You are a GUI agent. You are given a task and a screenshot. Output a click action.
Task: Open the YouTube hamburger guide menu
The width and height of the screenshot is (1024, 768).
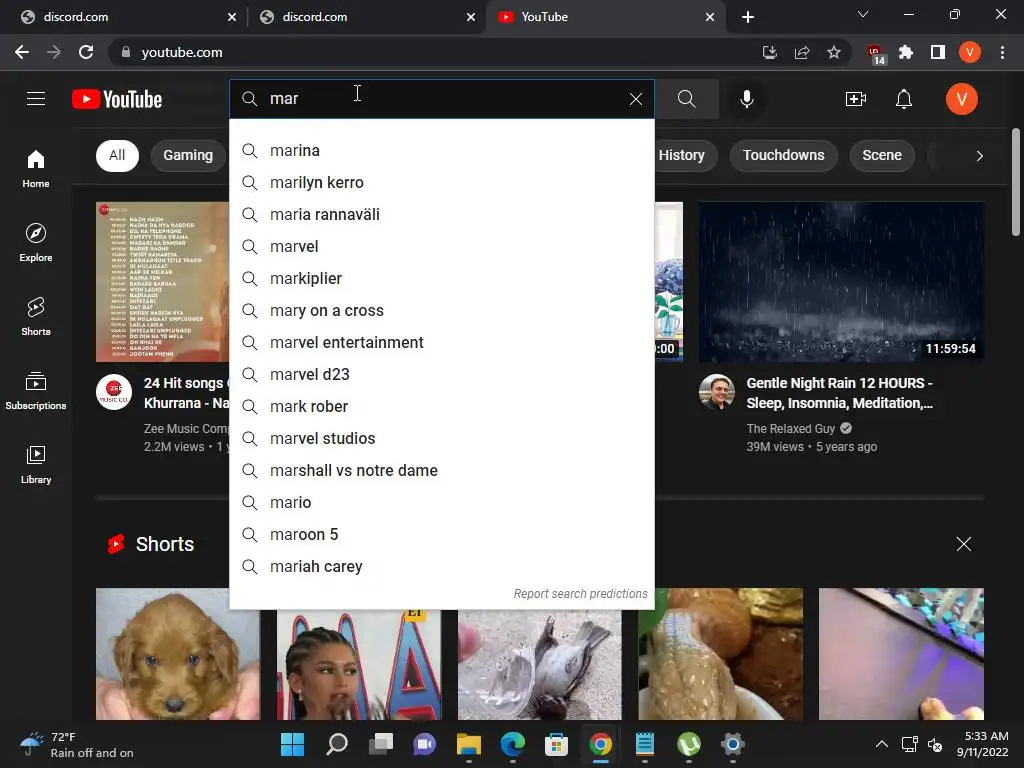pyautogui.click(x=36, y=99)
